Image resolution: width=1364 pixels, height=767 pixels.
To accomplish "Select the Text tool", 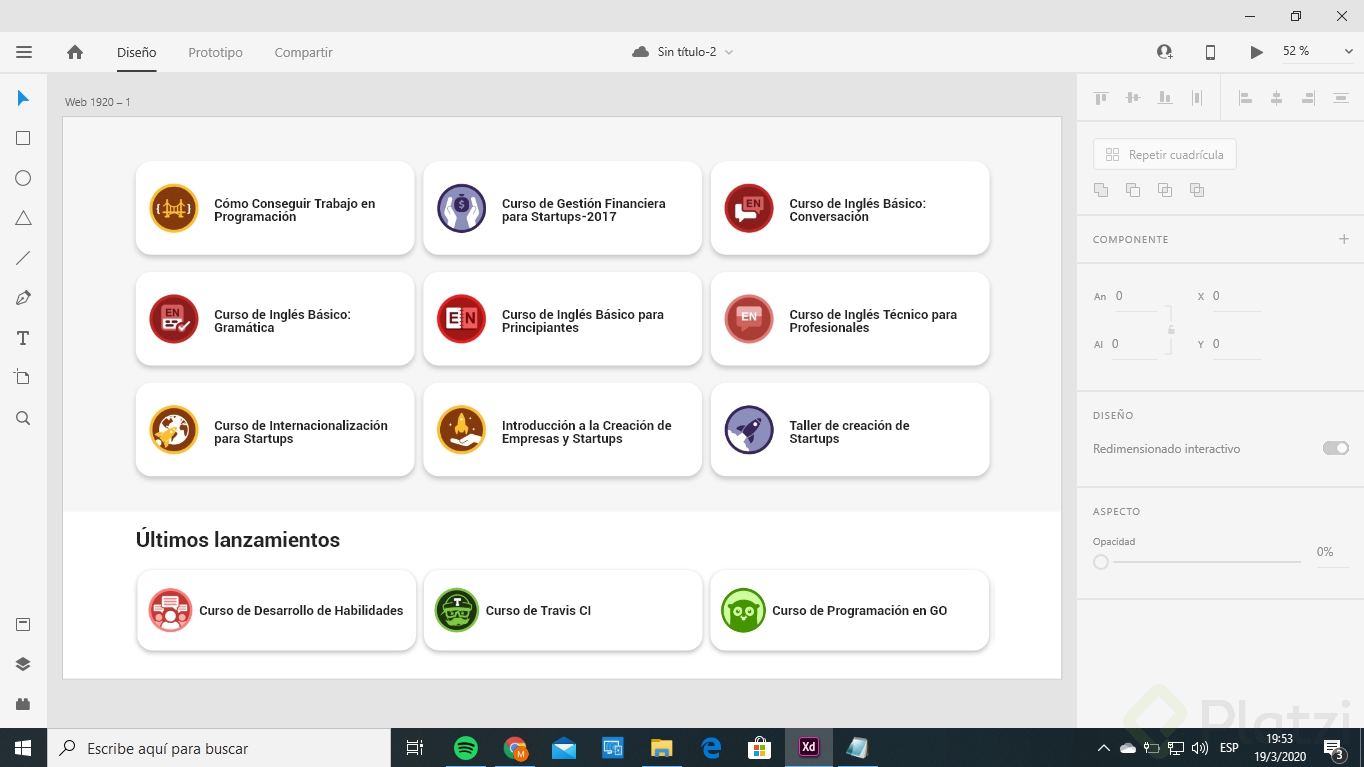I will pyautogui.click(x=23, y=338).
